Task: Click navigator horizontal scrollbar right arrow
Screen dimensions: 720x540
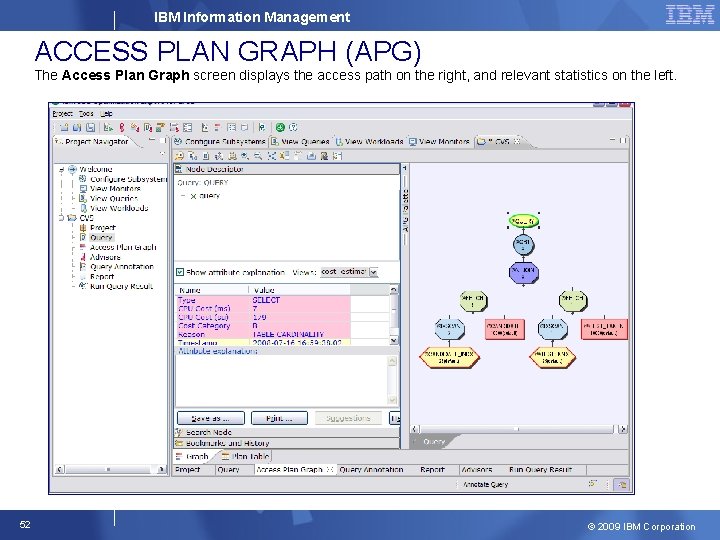Action: click(x=161, y=470)
